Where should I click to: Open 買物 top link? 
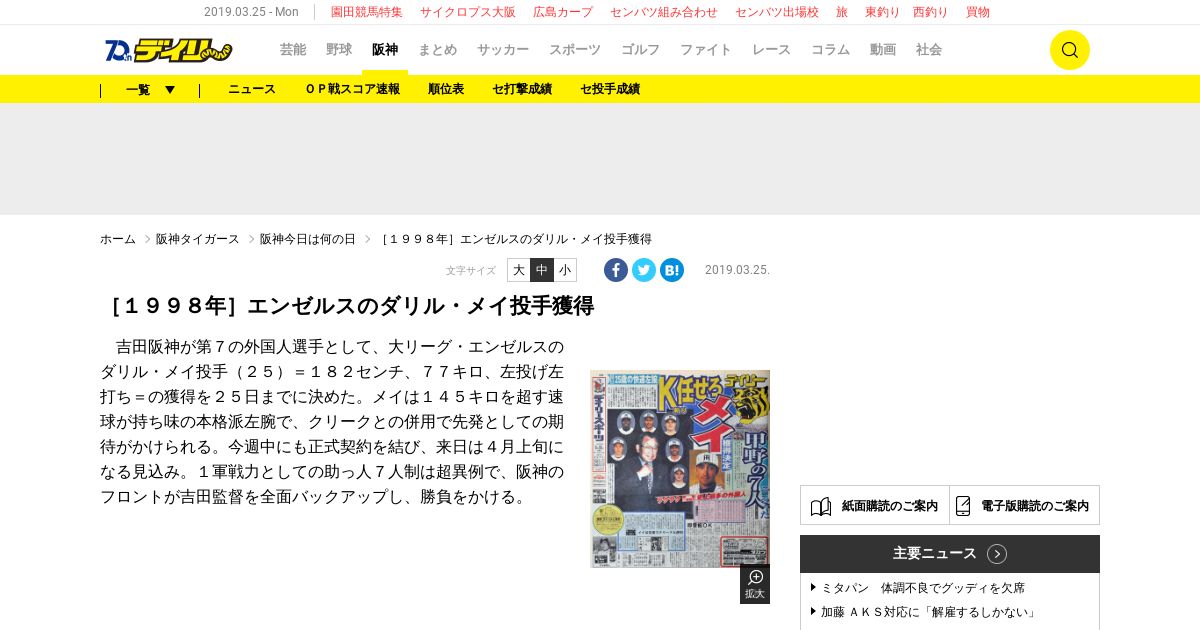(978, 12)
